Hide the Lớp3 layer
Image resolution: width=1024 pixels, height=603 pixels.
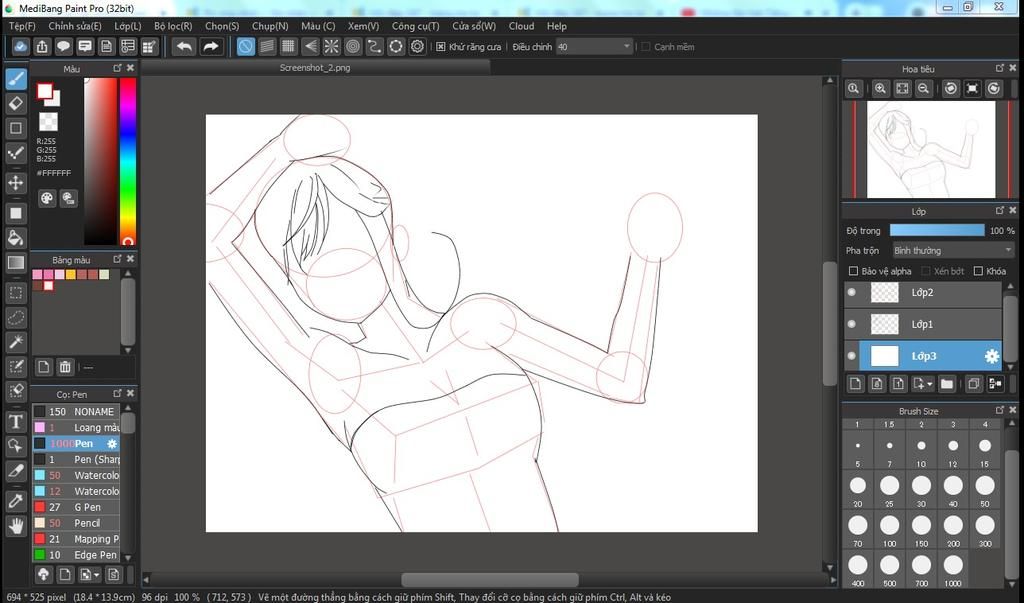pyautogui.click(x=852, y=356)
